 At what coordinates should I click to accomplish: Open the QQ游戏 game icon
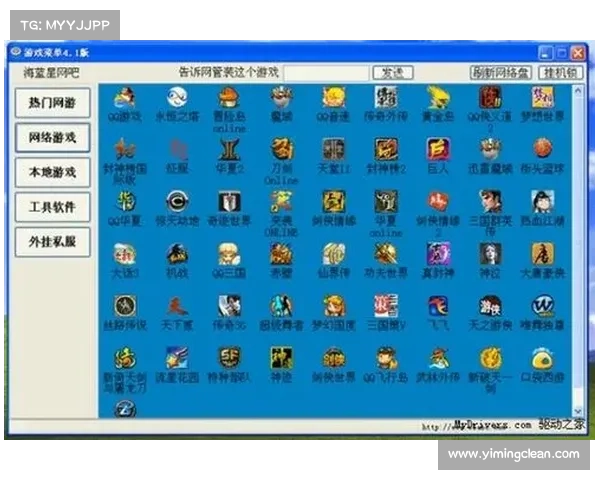125,97
